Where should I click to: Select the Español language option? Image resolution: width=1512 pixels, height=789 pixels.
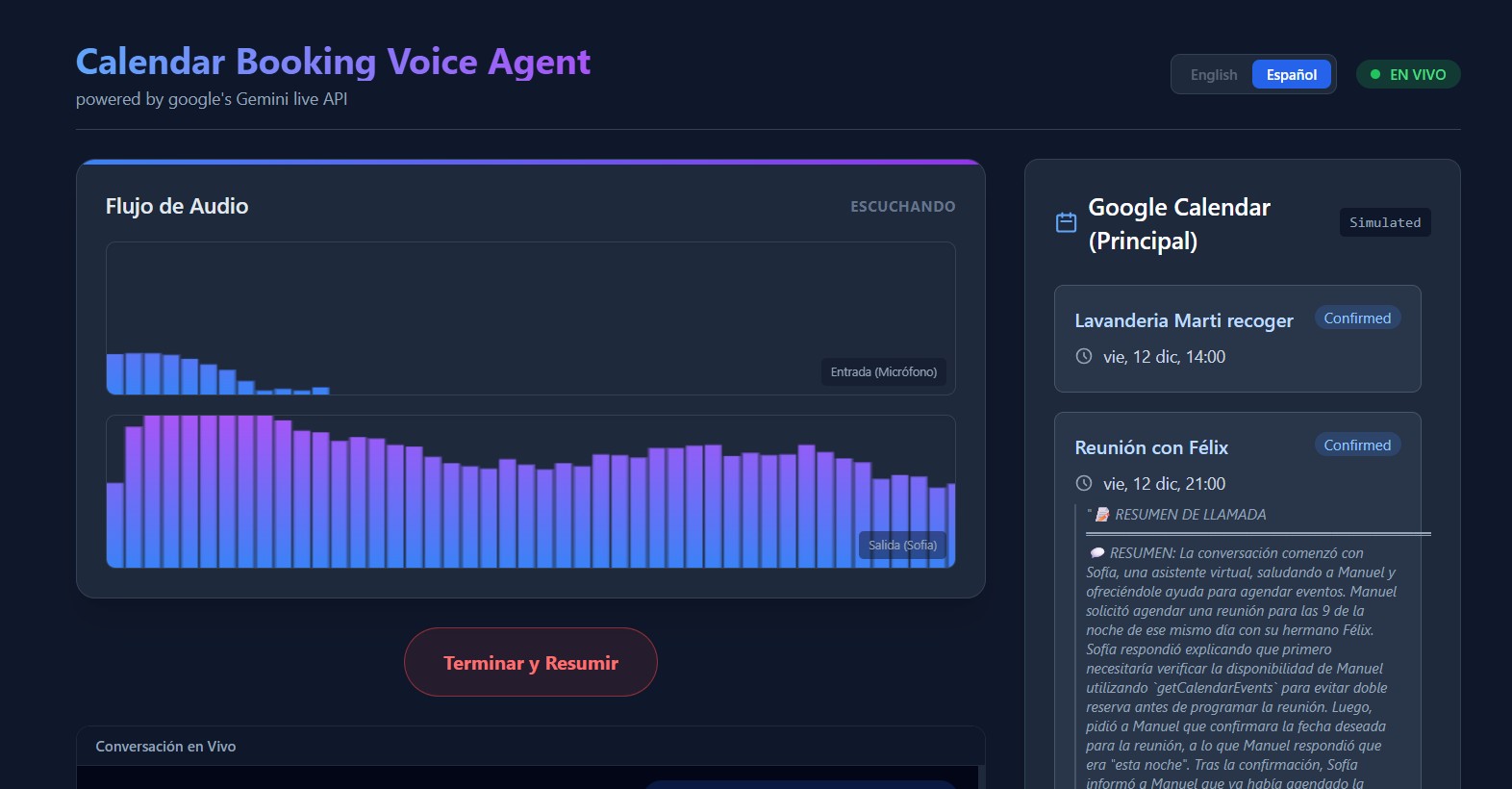(1291, 73)
